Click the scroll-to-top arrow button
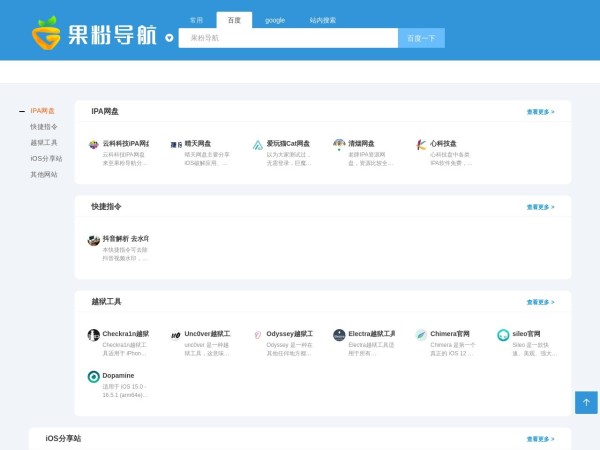600x450 pixels. [x=586, y=402]
